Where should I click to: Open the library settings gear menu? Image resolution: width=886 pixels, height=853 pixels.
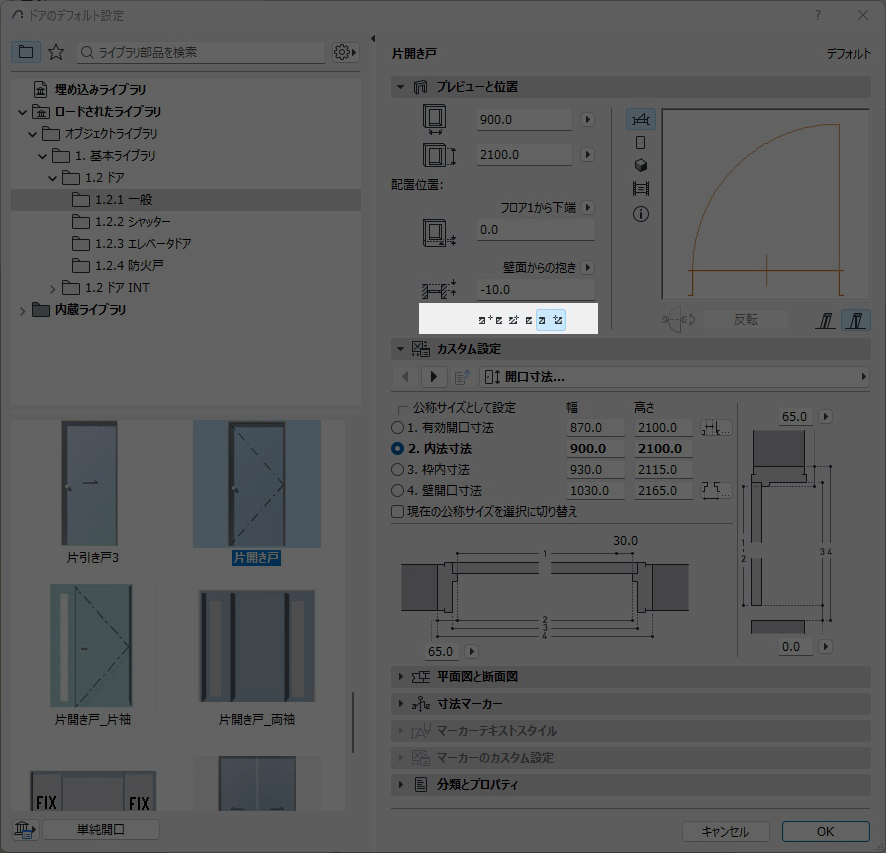345,52
